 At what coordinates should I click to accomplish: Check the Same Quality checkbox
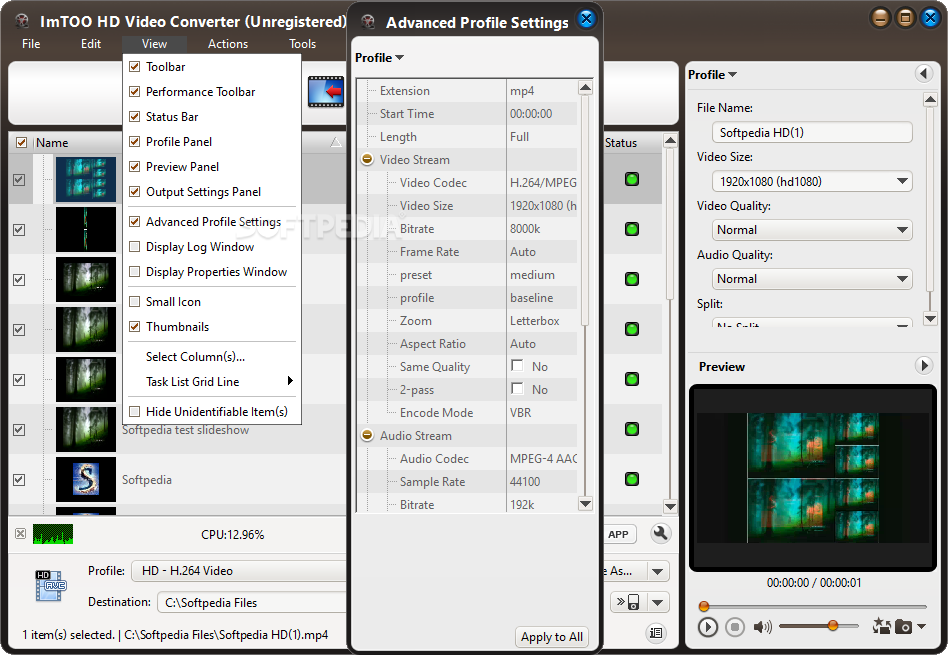click(517, 365)
